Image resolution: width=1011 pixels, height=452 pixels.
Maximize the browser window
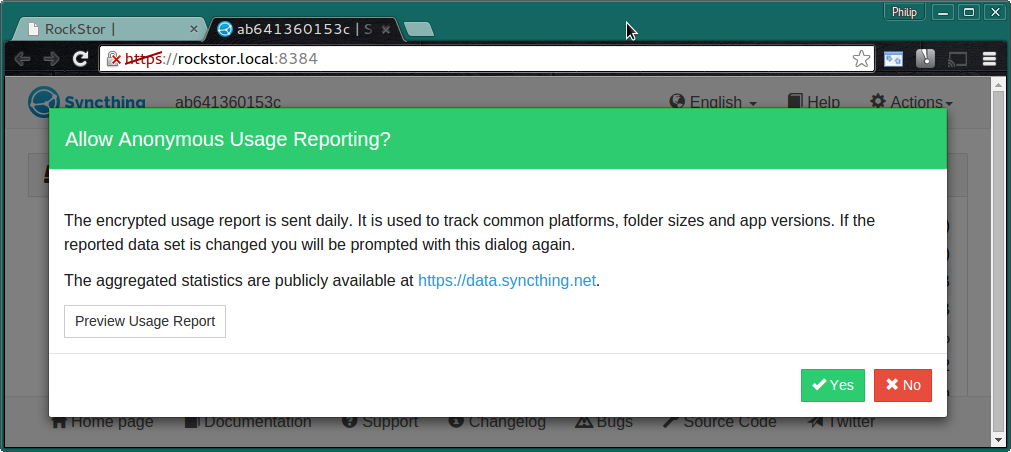[968, 12]
